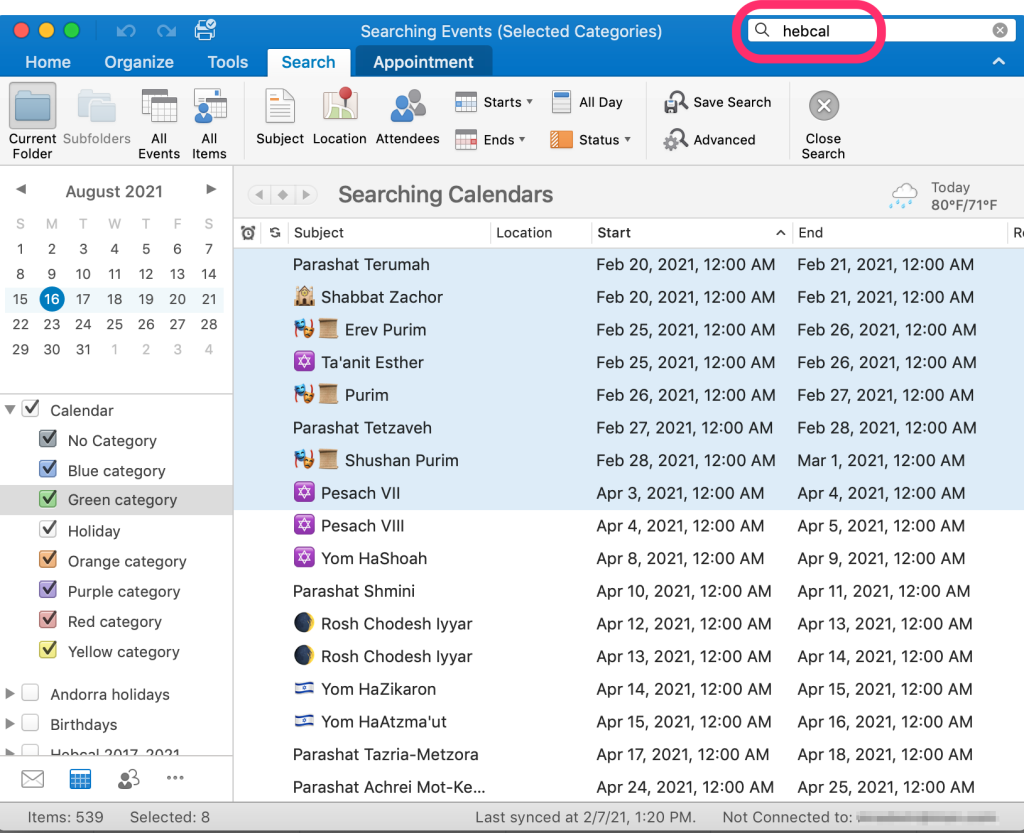Viewport: 1024px width, 833px height.
Task: Open the People view icon
Action: point(127,778)
